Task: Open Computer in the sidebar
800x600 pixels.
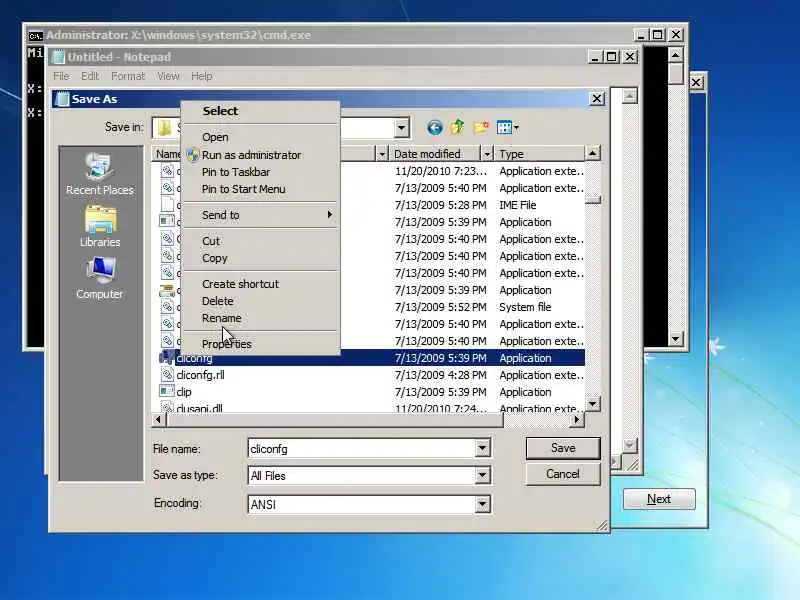Action: tap(99, 278)
